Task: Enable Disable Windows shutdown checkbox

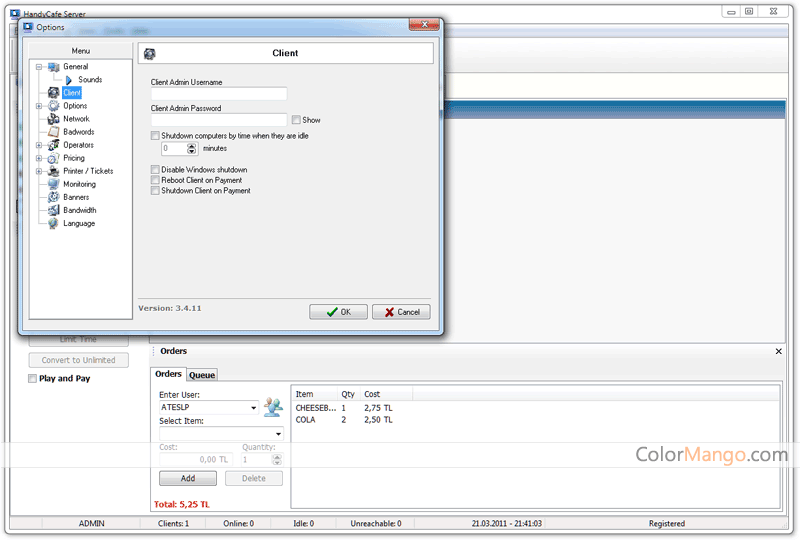Action: click(x=155, y=170)
